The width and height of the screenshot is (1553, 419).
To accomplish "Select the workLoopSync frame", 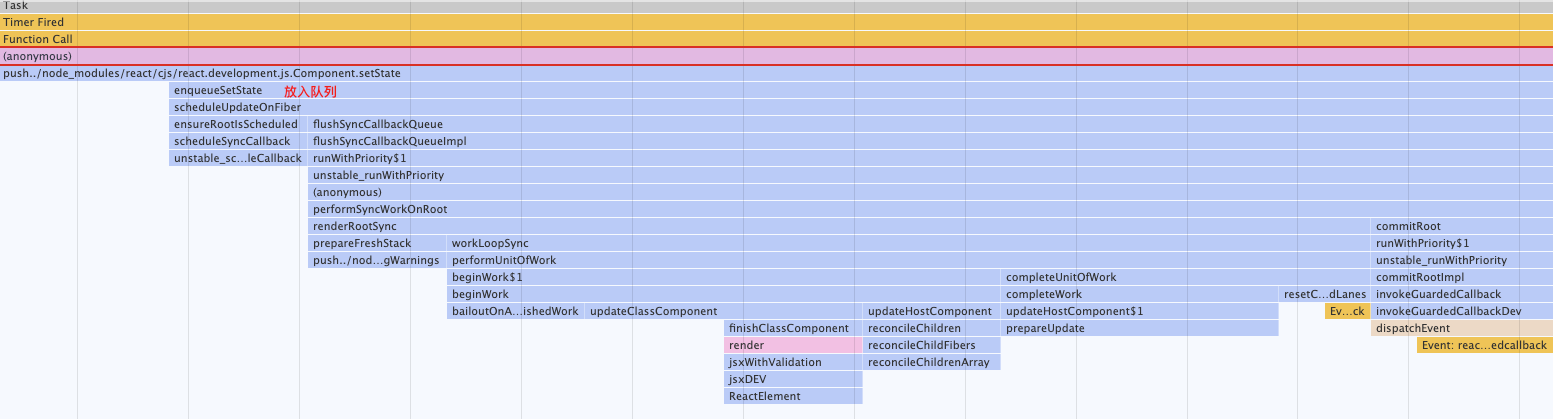I will tap(490, 243).
